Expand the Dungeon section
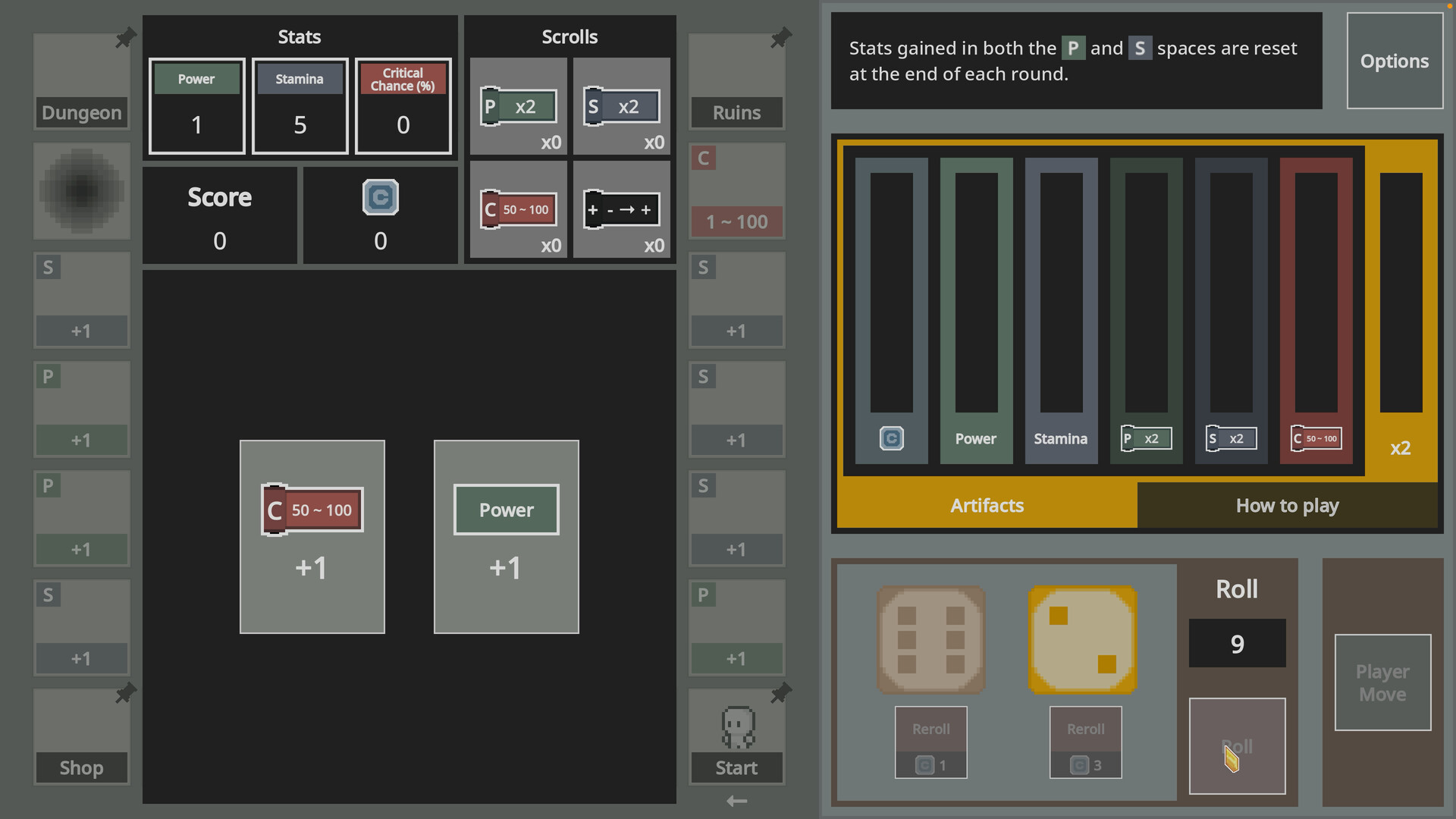Image resolution: width=1456 pixels, height=819 pixels. click(81, 112)
